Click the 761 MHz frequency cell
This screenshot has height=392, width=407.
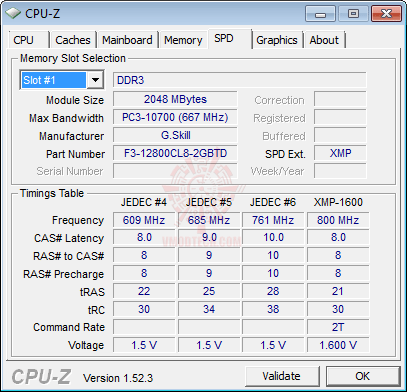[273, 220]
